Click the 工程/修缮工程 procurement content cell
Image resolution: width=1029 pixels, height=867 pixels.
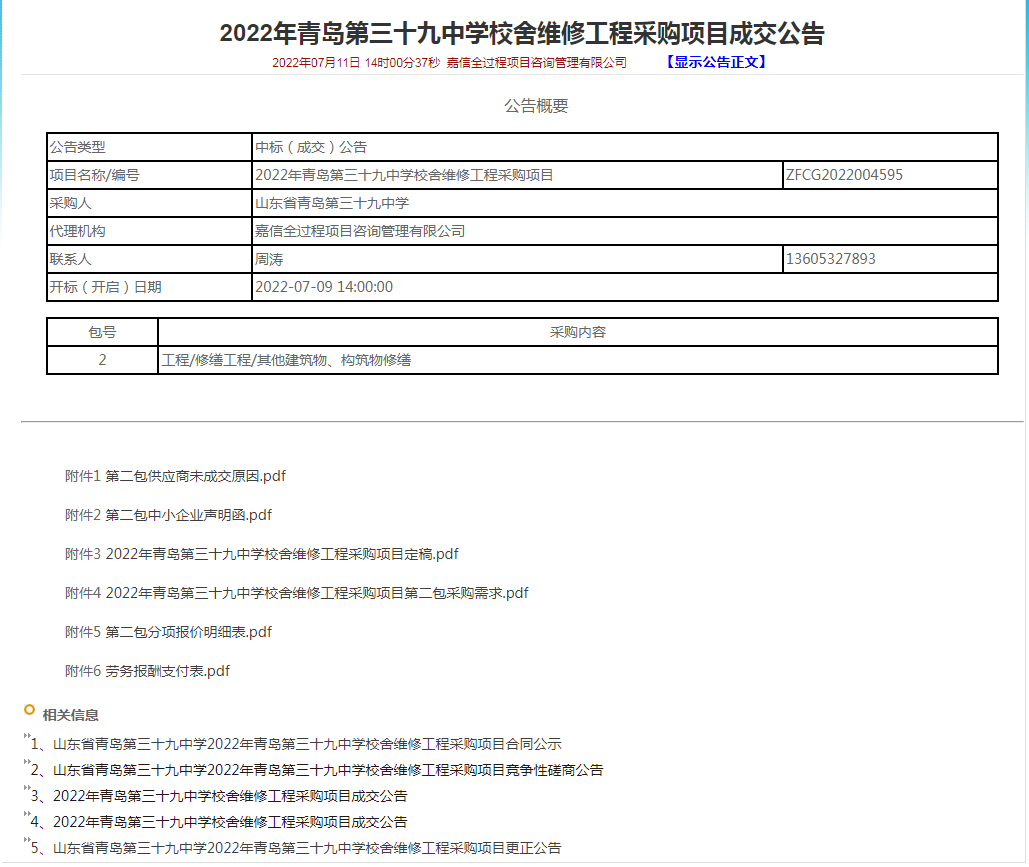pos(286,360)
